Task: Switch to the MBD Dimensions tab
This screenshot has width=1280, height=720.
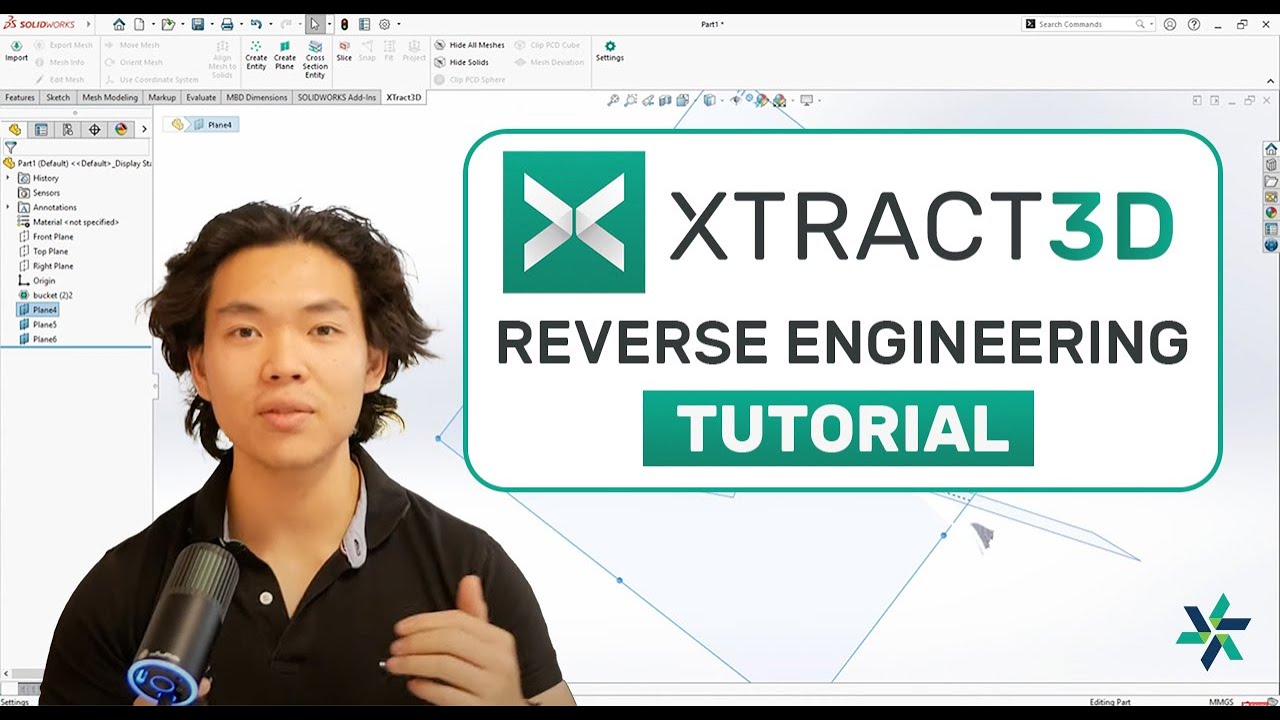Action: click(257, 97)
